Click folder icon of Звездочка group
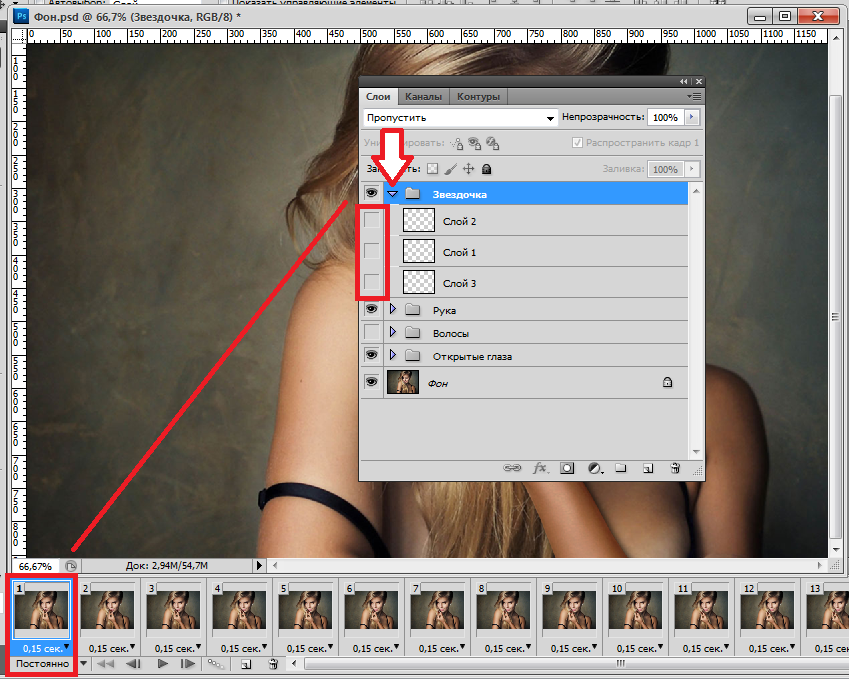 coord(413,193)
